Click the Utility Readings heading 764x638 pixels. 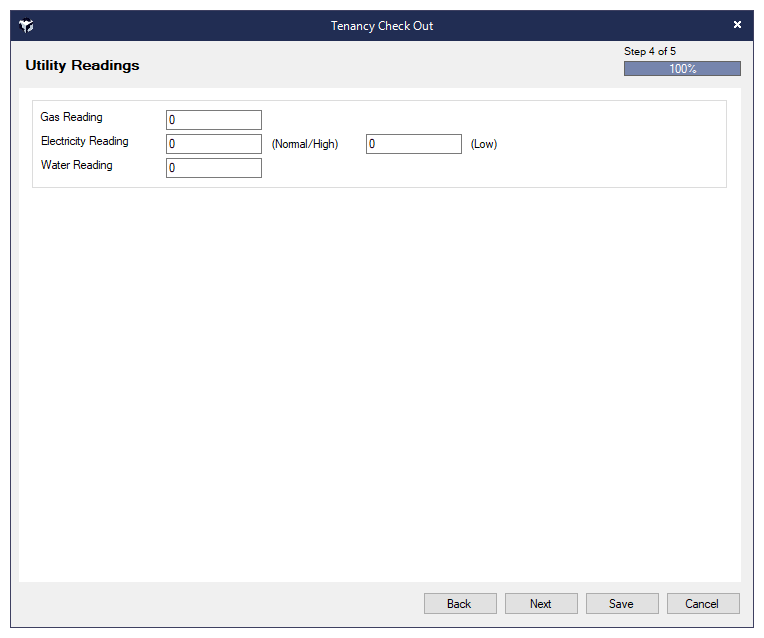coord(82,66)
